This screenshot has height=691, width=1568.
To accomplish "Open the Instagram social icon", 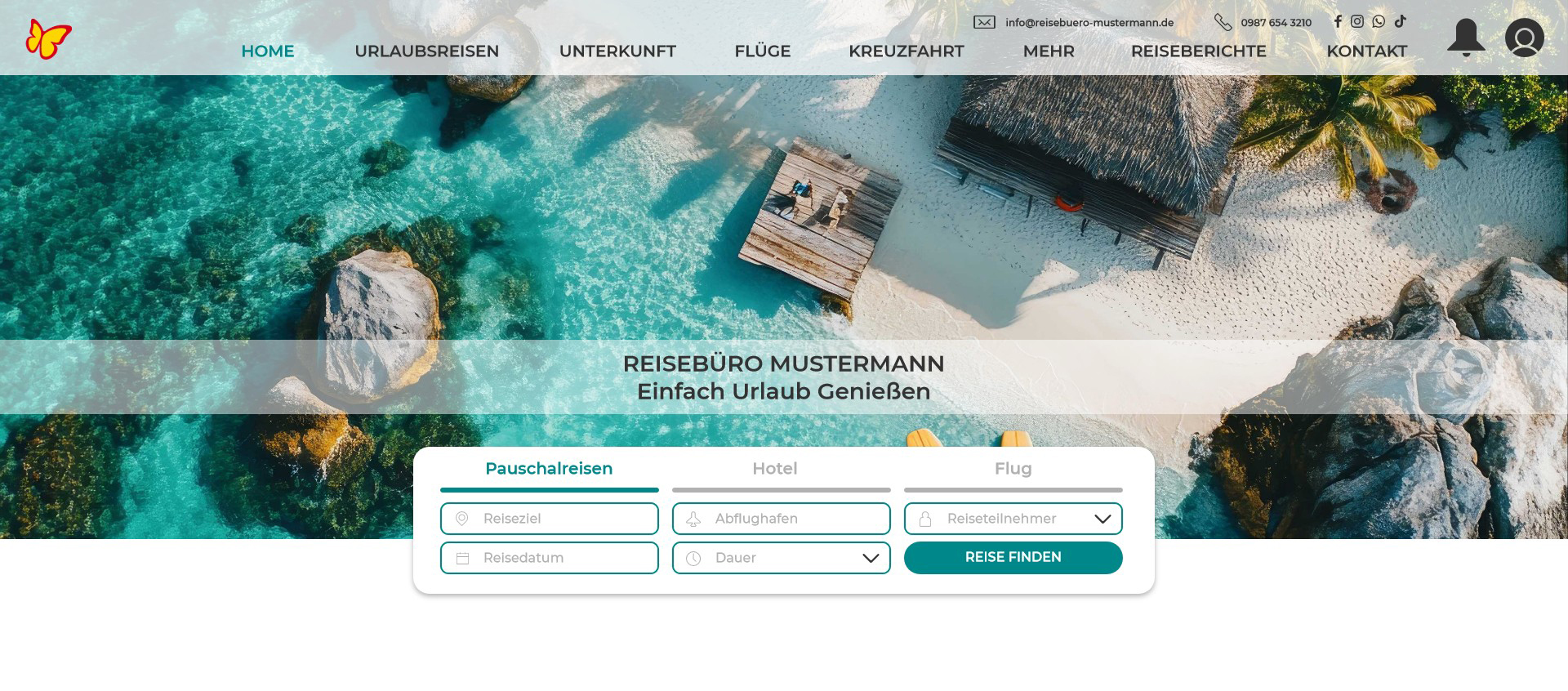I will coord(1357,21).
